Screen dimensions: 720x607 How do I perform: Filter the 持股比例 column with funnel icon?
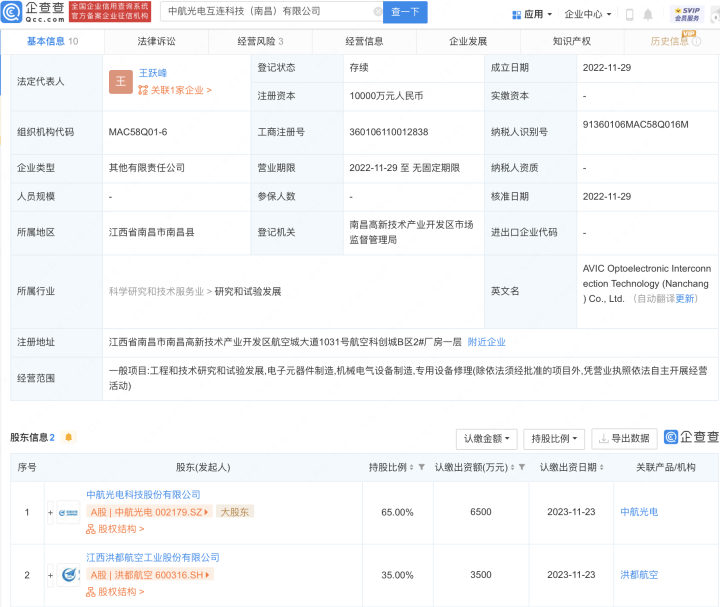click(422, 467)
